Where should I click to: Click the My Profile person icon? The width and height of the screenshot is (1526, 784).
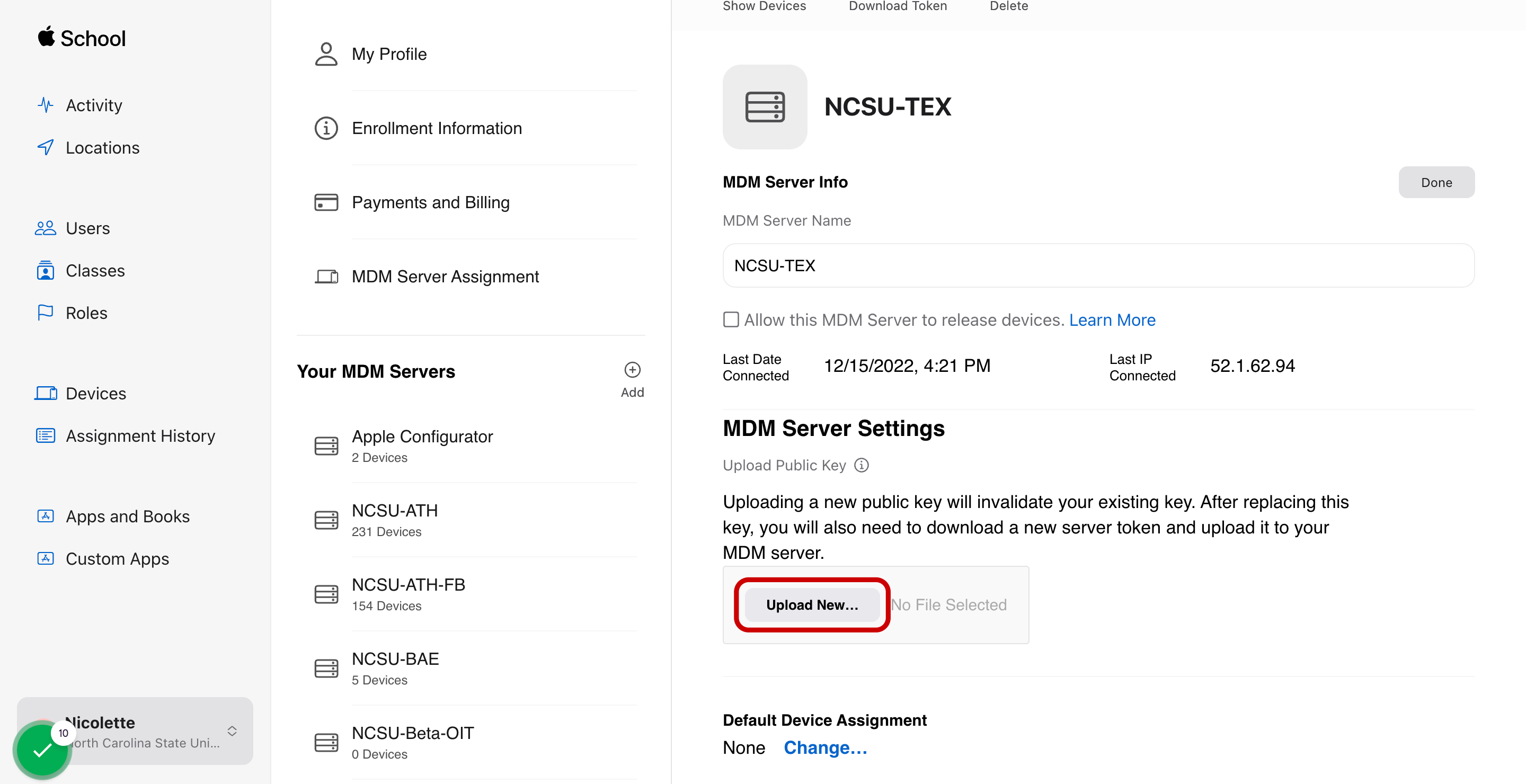tap(326, 54)
